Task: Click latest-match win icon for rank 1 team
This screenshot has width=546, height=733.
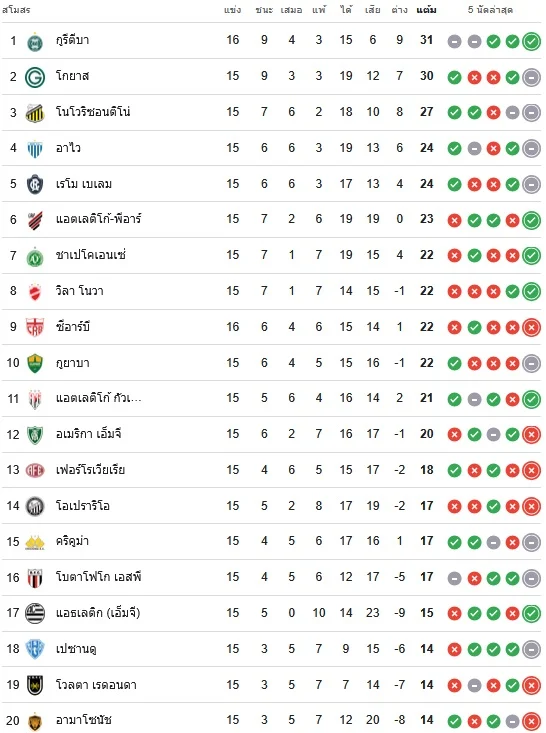Action: [x=532, y=42]
